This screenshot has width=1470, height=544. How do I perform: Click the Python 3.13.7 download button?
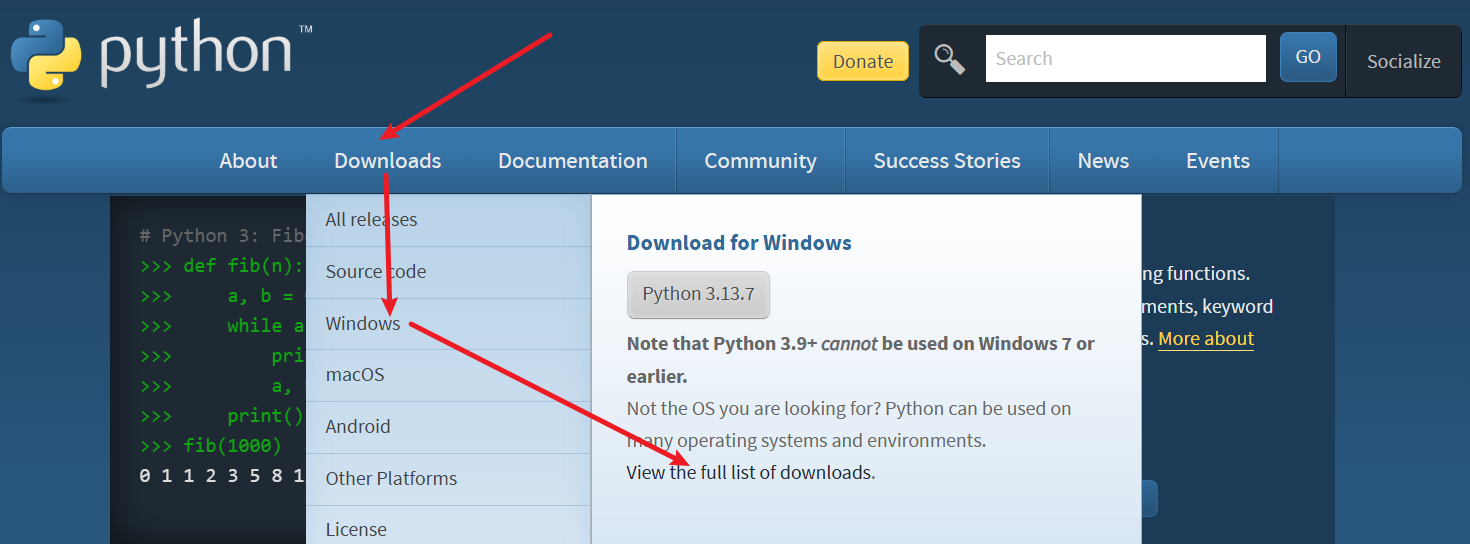click(698, 294)
